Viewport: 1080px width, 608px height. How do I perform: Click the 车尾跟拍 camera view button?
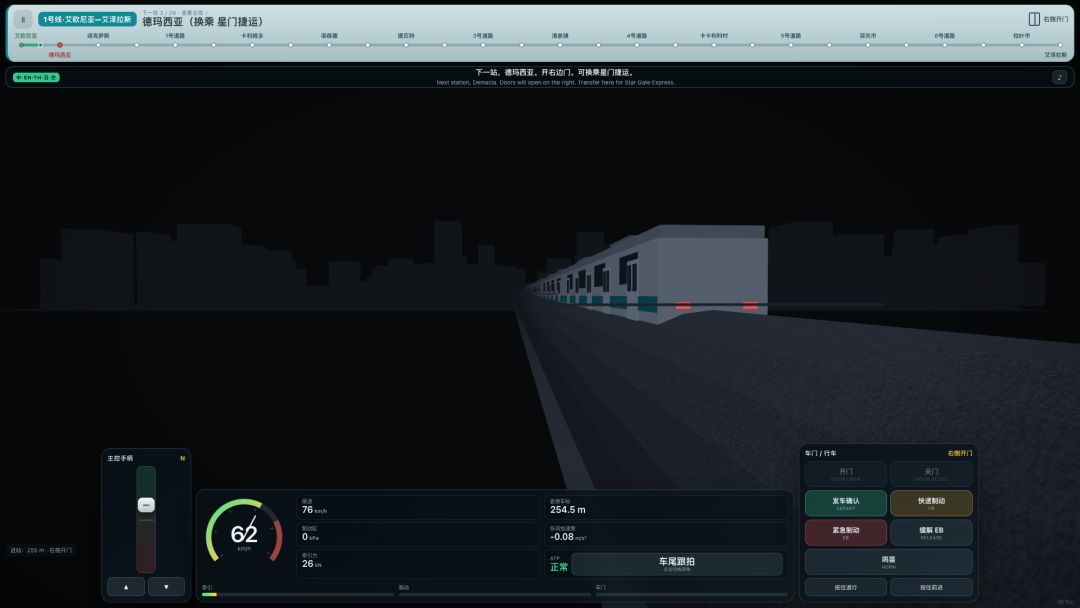[x=676, y=564]
